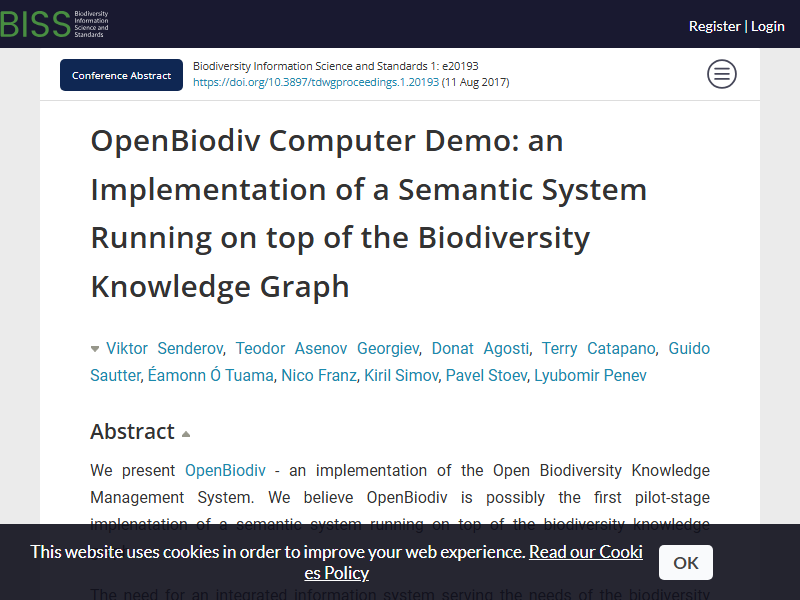The width and height of the screenshot is (800, 600).
Task: Follow the OpenBiodiv link in abstract
Action: click(x=225, y=470)
